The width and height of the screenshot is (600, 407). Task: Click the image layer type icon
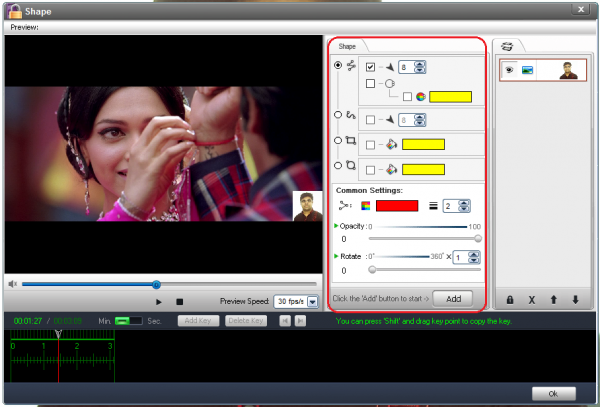tap(527, 70)
